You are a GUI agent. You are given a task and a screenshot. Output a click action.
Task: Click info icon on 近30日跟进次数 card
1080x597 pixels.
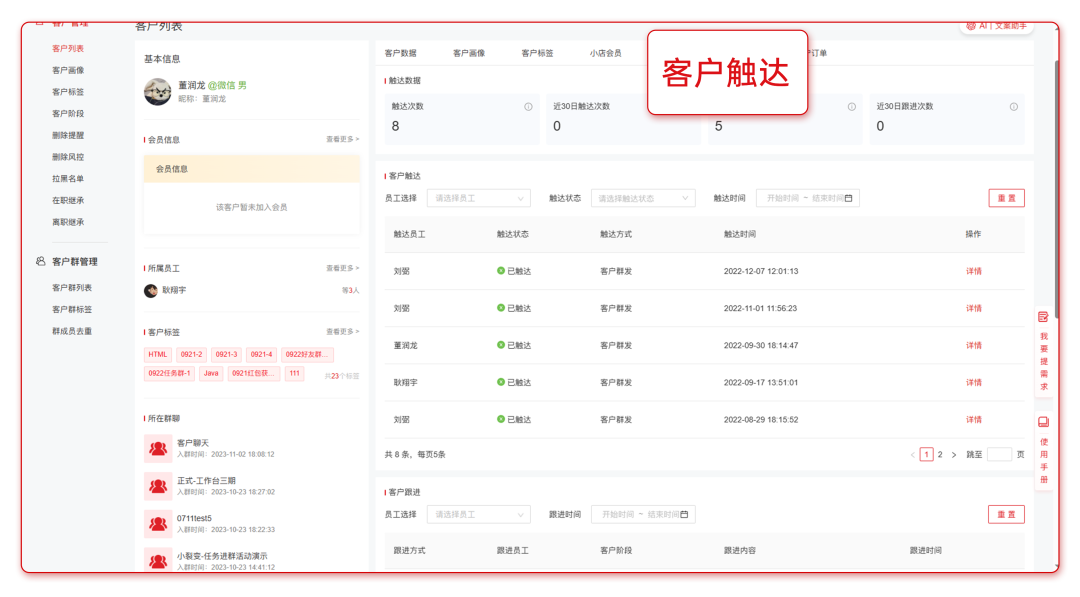1013,107
